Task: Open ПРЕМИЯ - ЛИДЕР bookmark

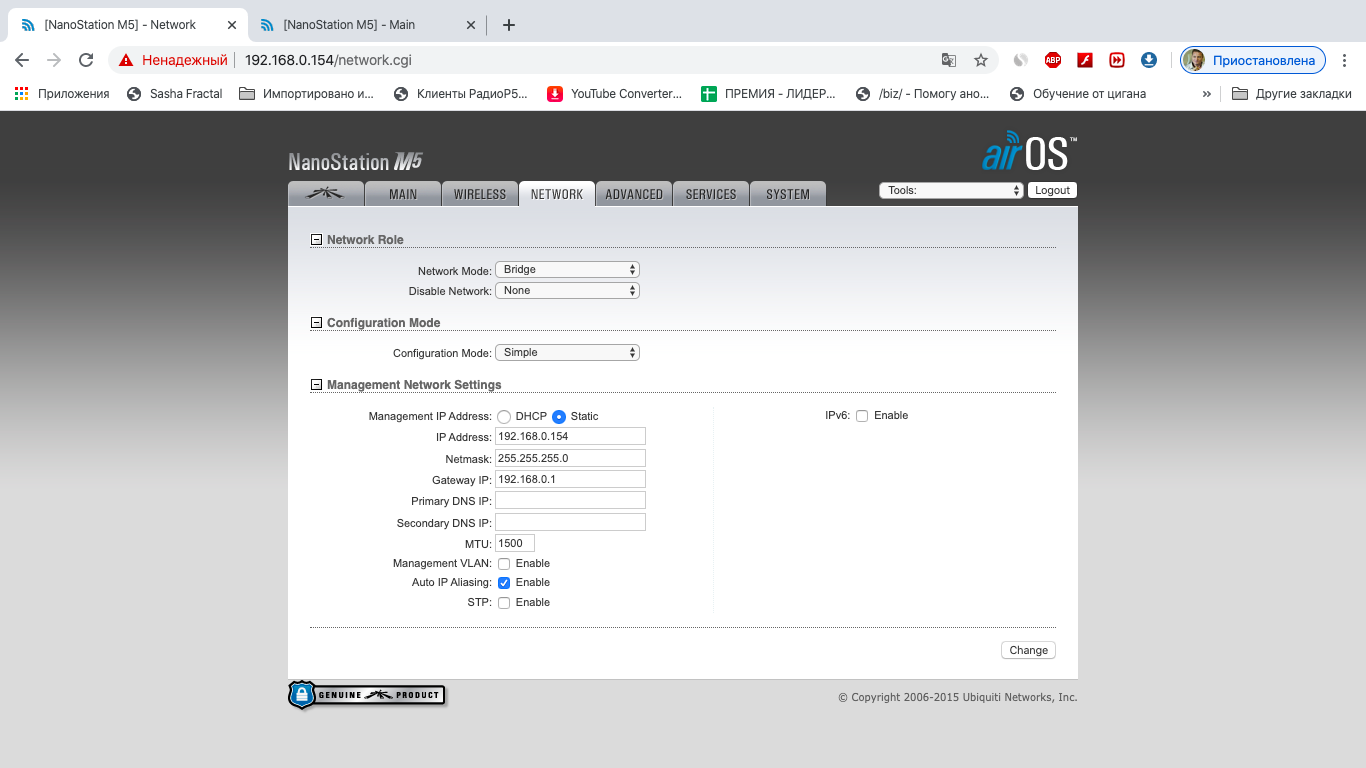Action: pos(769,94)
